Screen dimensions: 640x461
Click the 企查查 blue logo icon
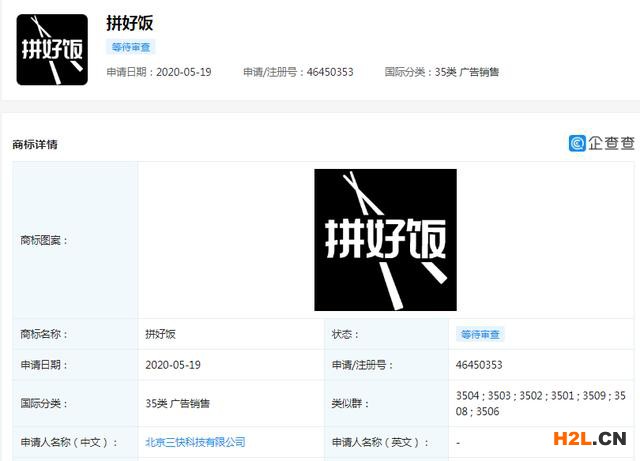[577, 144]
